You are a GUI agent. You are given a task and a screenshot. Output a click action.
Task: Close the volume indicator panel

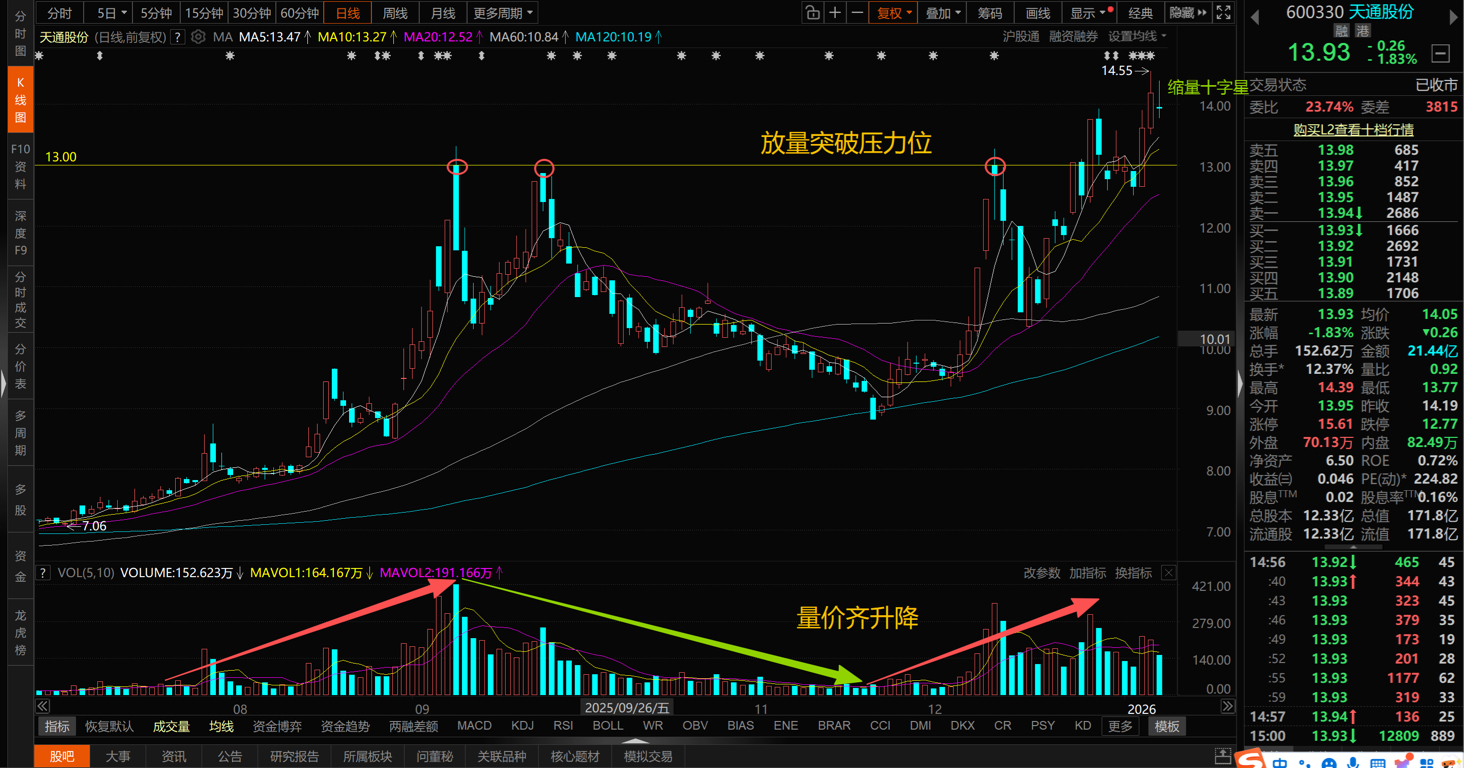tap(1168, 573)
